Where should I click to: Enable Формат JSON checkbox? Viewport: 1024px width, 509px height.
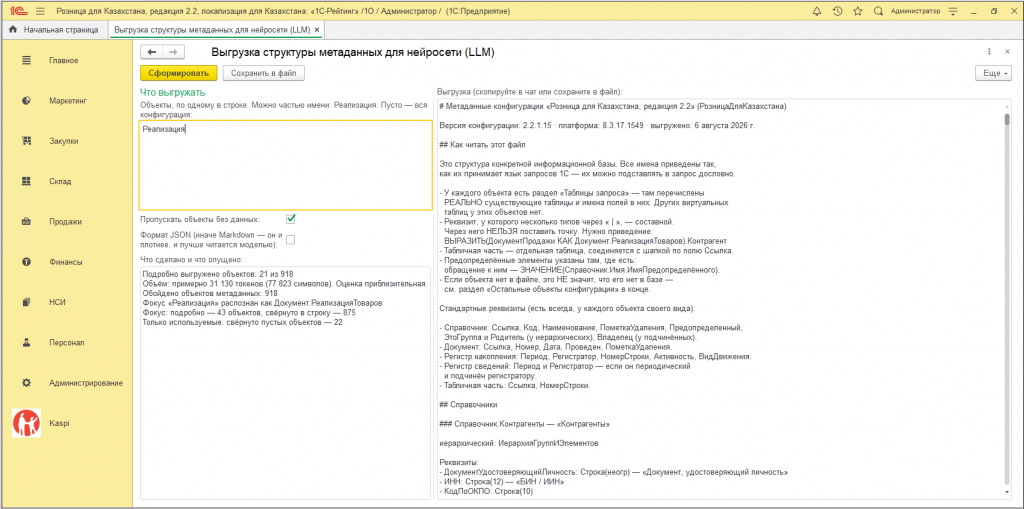[291, 240]
